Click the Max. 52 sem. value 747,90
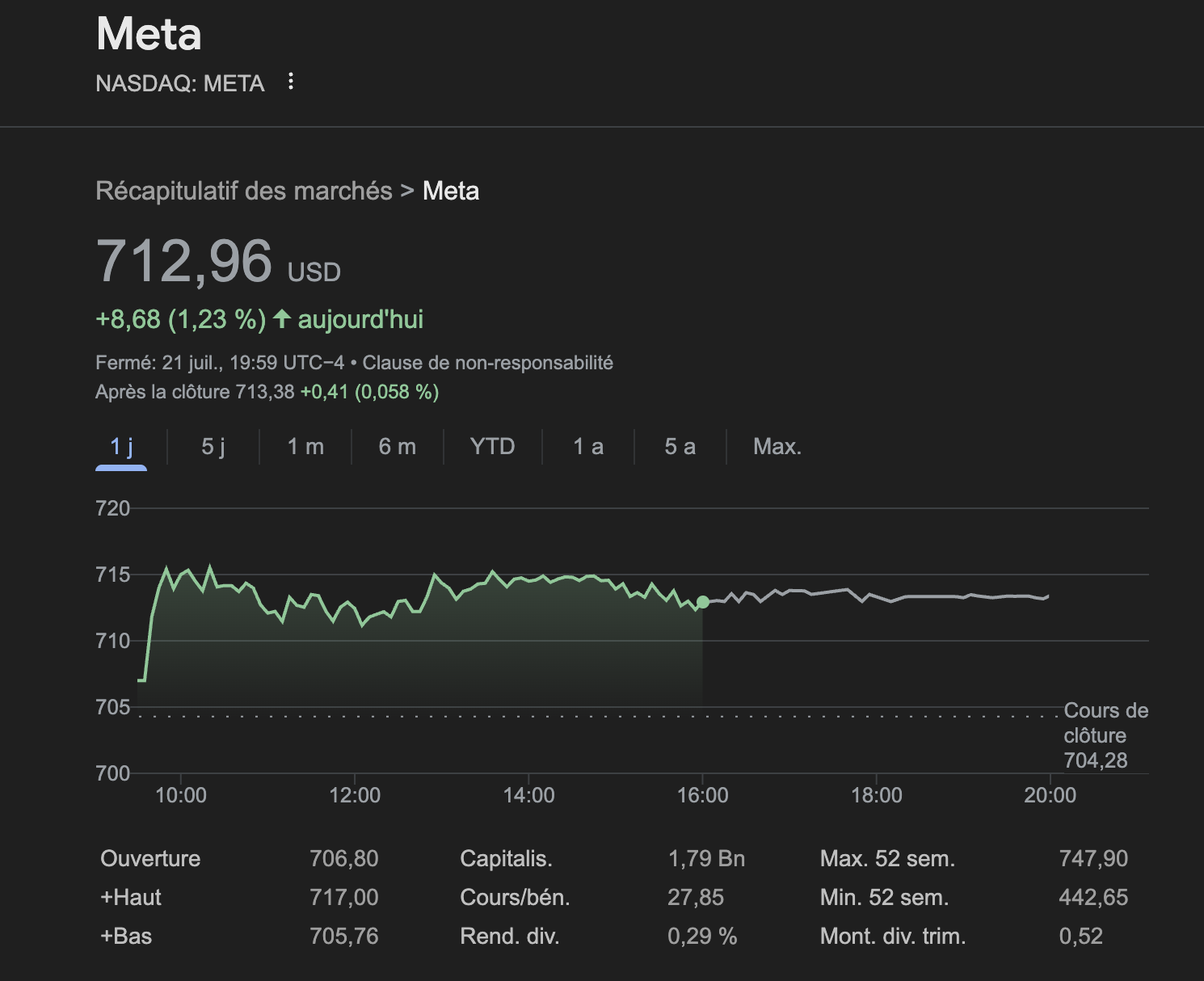Image resolution: width=1204 pixels, height=981 pixels. [1093, 858]
